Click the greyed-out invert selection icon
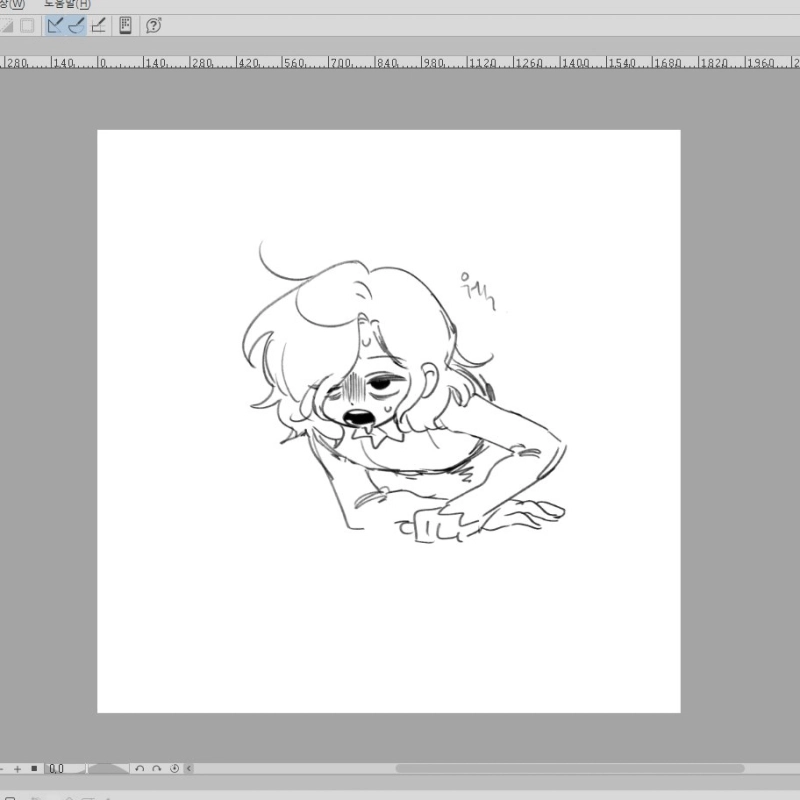The image size is (800, 800). point(7,26)
